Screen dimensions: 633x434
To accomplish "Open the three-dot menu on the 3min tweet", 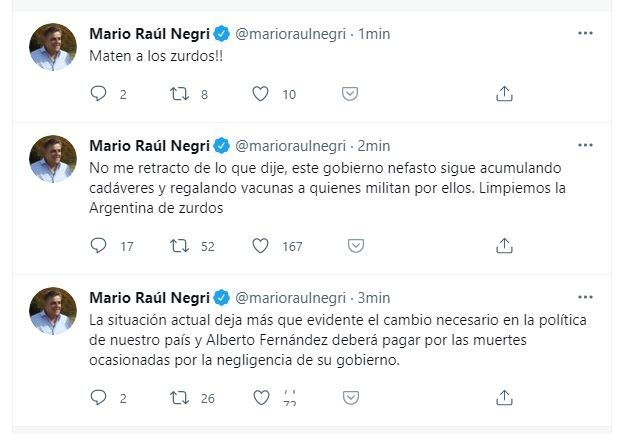I will click(x=586, y=297).
